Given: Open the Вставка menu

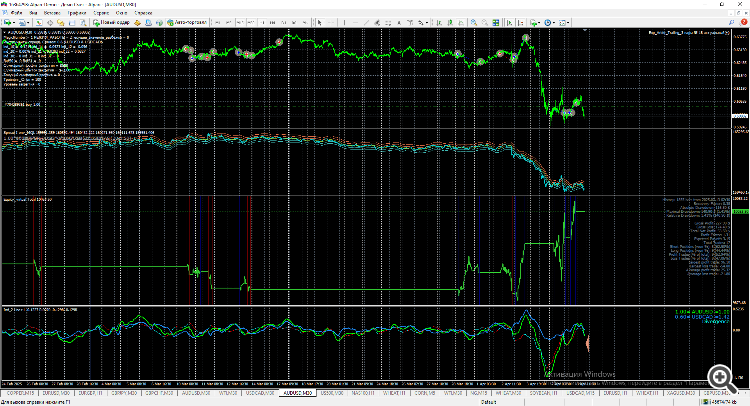Looking at the screenshot, I should pyautogui.click(x=52, y=13).
